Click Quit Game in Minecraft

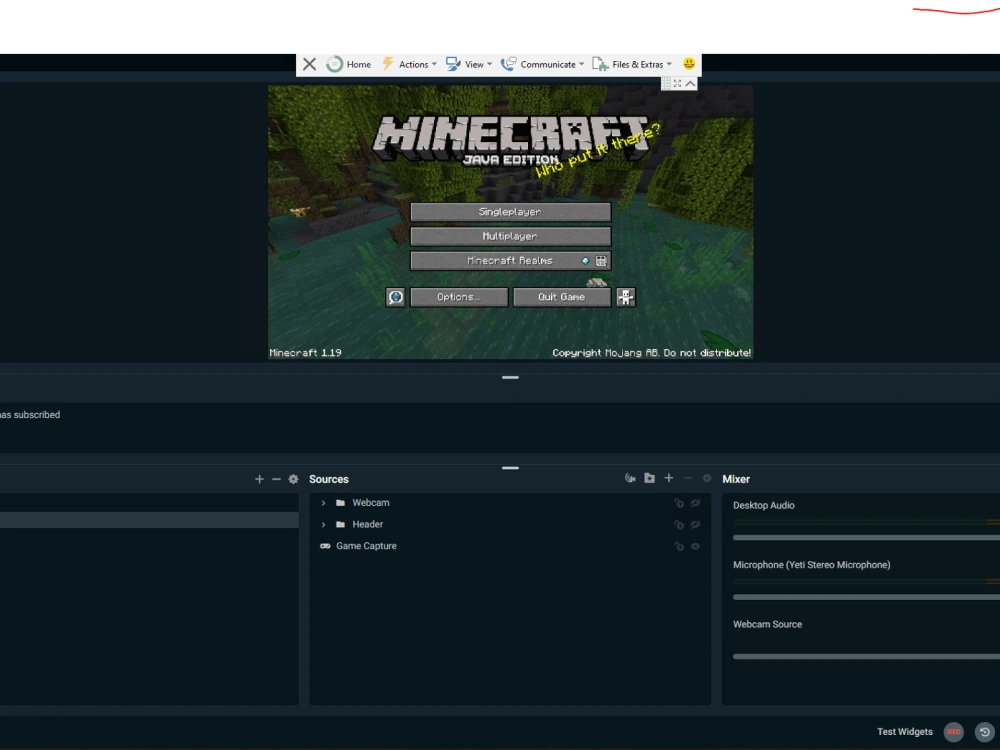(x=562, y=297)
